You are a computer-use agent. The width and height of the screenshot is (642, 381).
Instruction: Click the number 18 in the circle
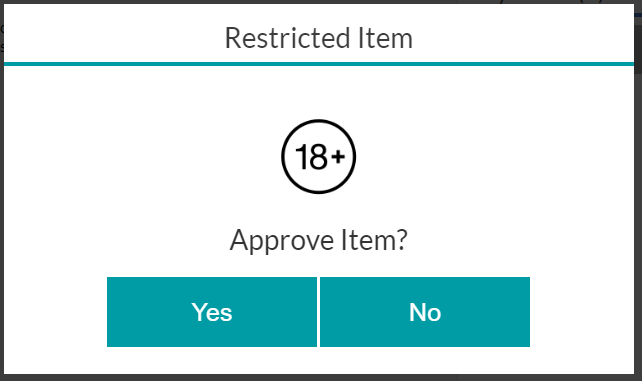click(x=312, y=157)
